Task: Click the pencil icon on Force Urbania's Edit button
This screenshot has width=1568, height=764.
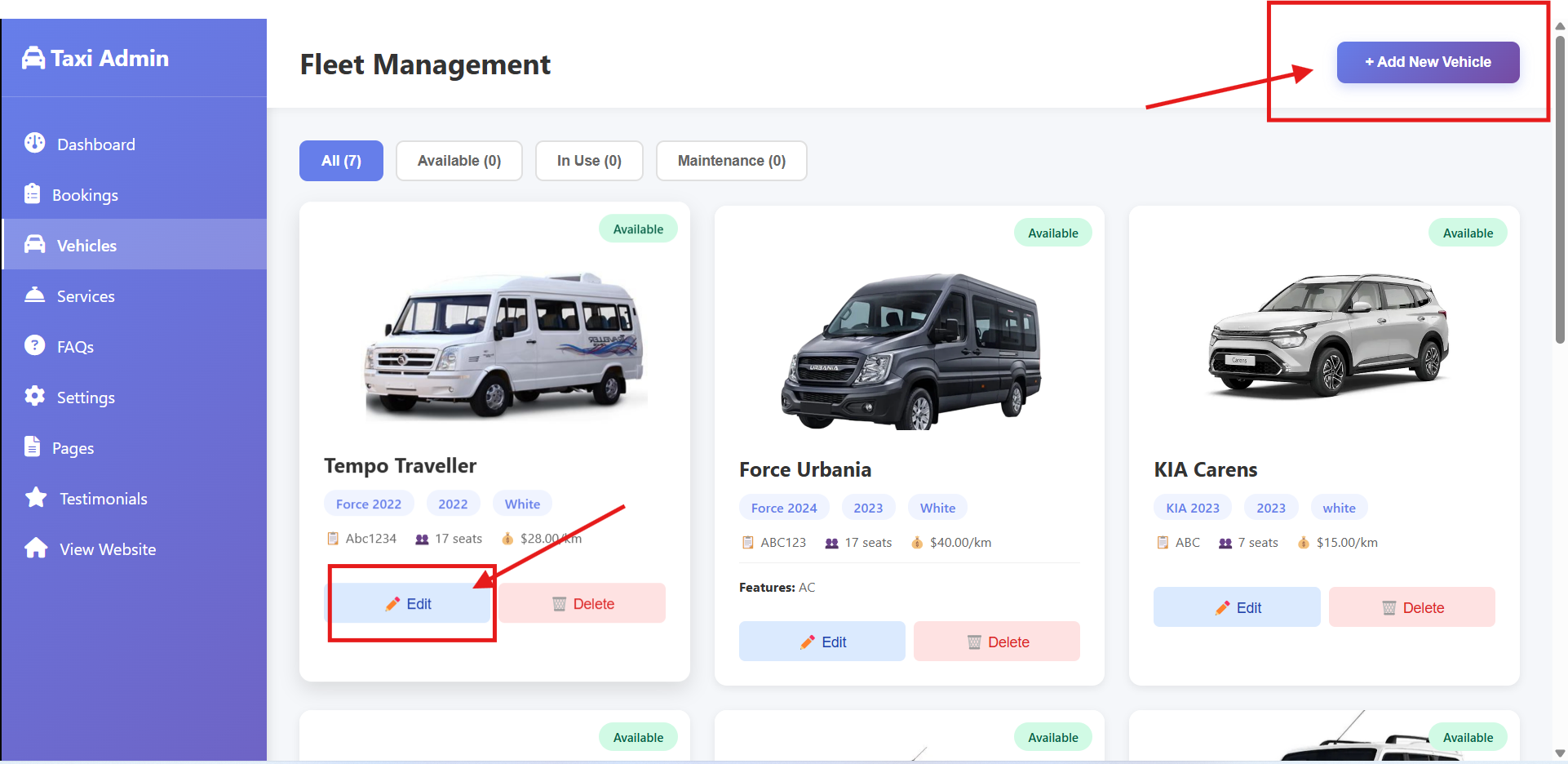Action: coord(807,642)
